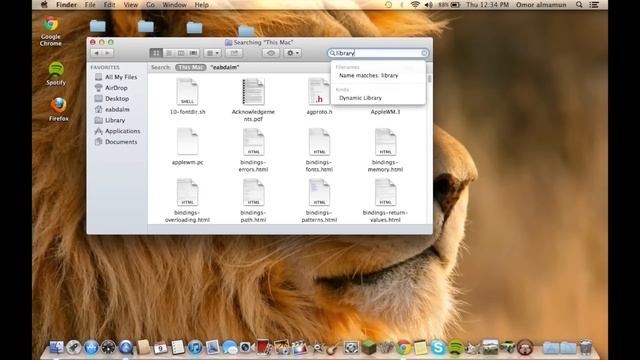Viewport: 640px width, 360px height.
Task: Click the volume icon in menu bar
Action: point(429,5)
